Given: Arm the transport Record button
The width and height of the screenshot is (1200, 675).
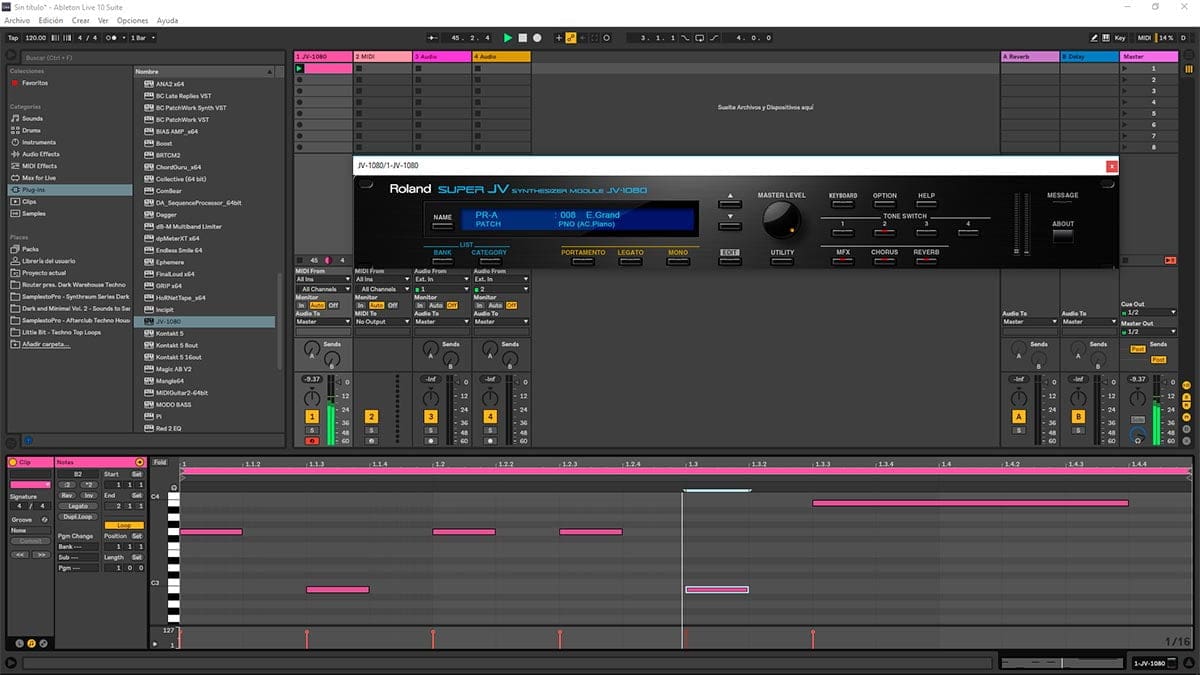Looking at the screenshot, I should pyautogui.click(x=537, y=38).
